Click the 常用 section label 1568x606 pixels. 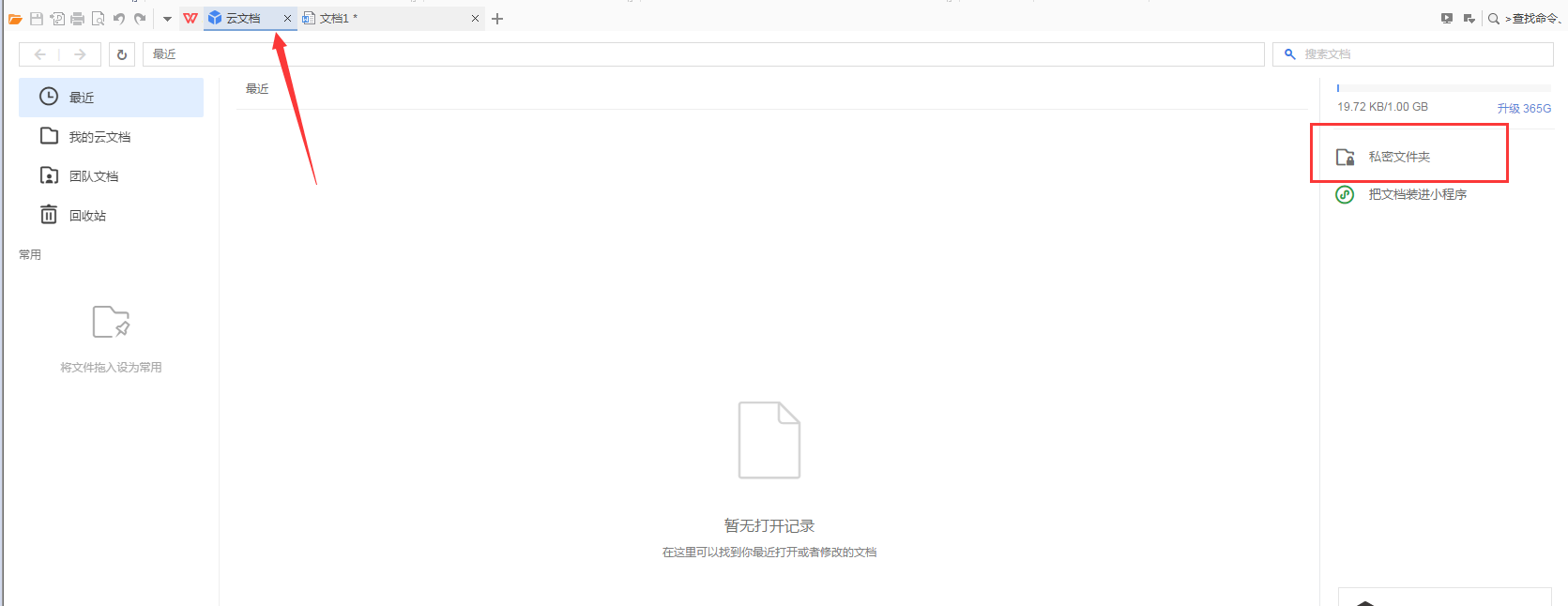coord(30,255)
